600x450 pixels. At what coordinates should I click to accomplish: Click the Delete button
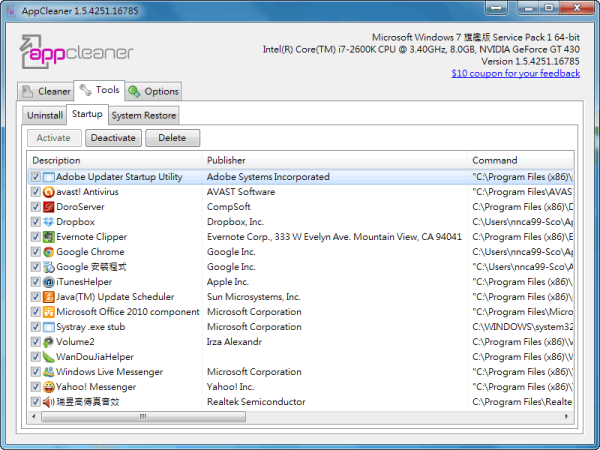click(x=172, y=138)
